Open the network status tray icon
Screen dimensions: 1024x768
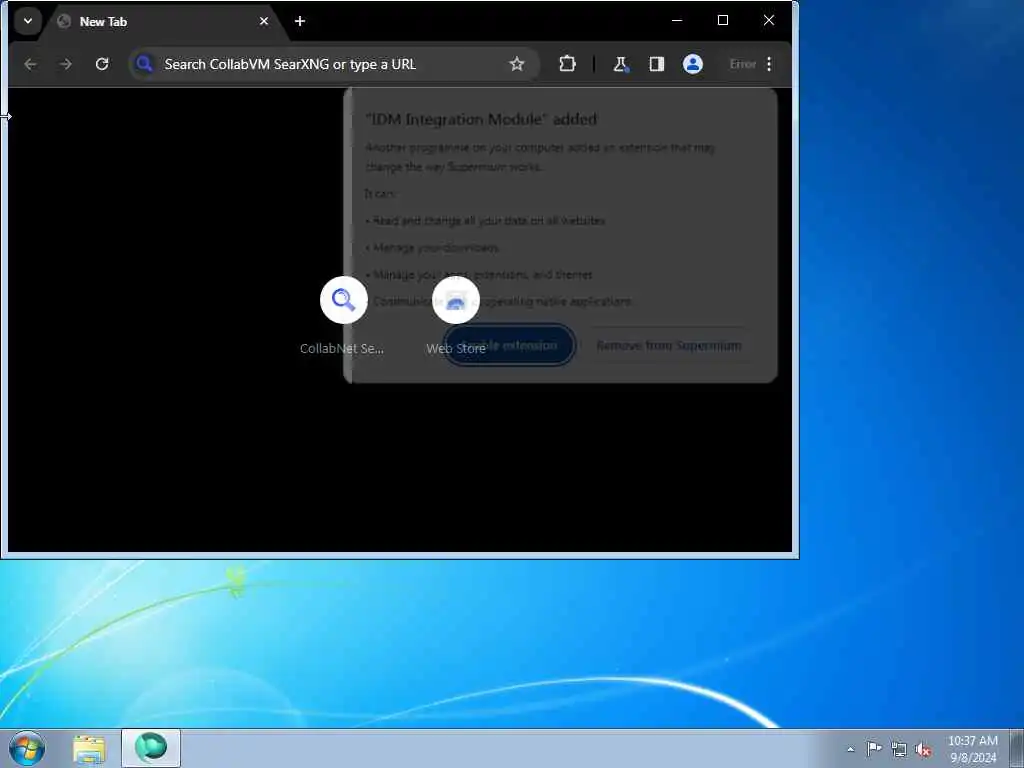click(899, 749)
